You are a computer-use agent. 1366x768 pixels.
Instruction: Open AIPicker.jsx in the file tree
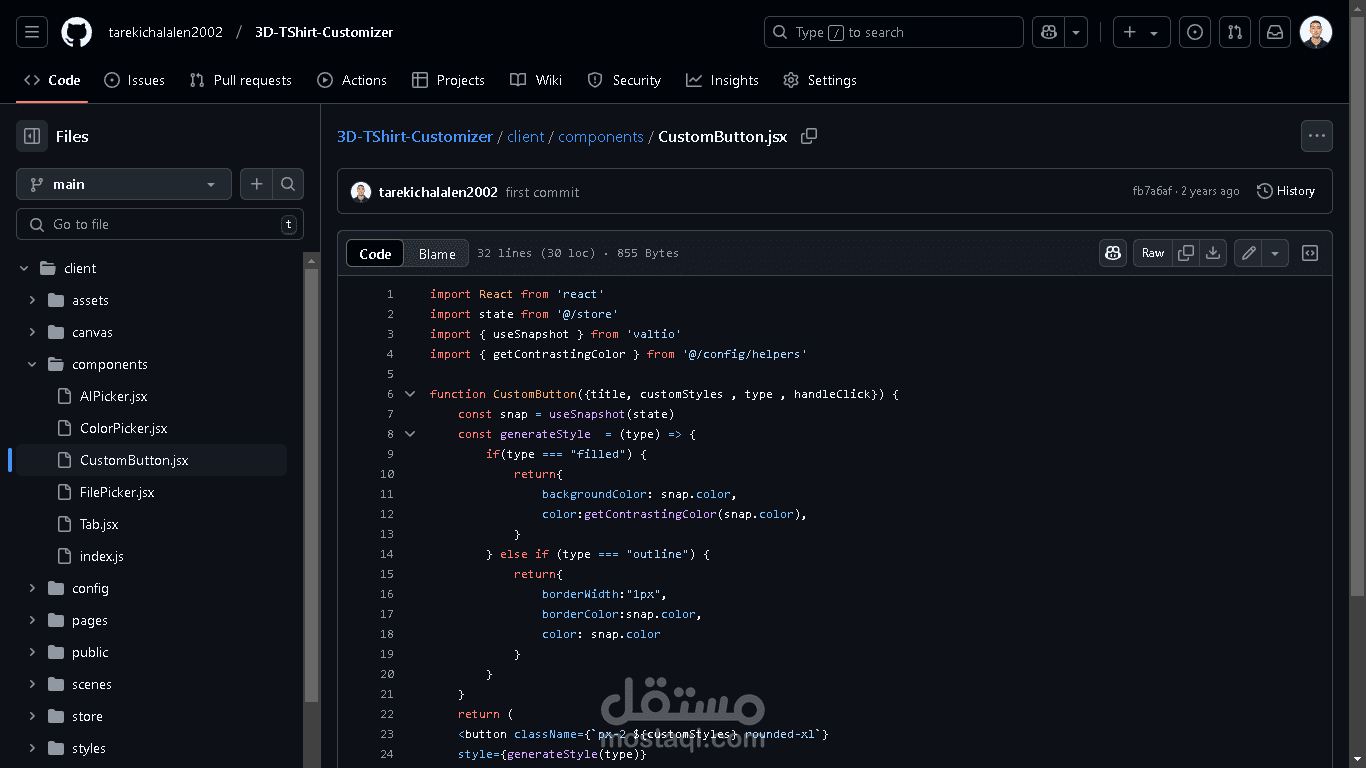[x=113, y=396]
